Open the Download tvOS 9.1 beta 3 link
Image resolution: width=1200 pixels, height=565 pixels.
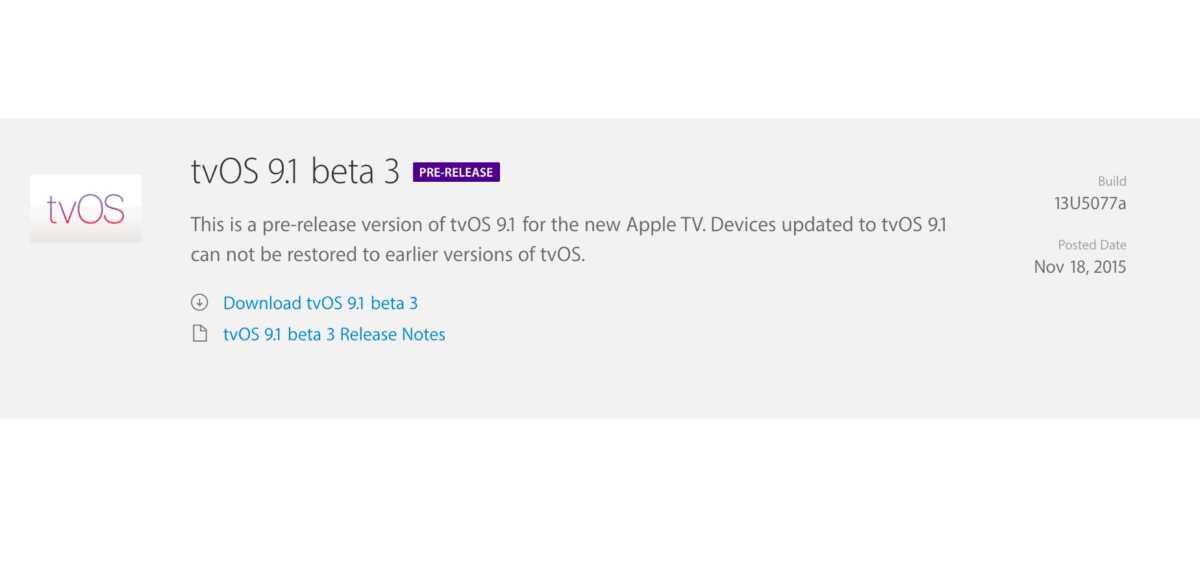[320, 303]
